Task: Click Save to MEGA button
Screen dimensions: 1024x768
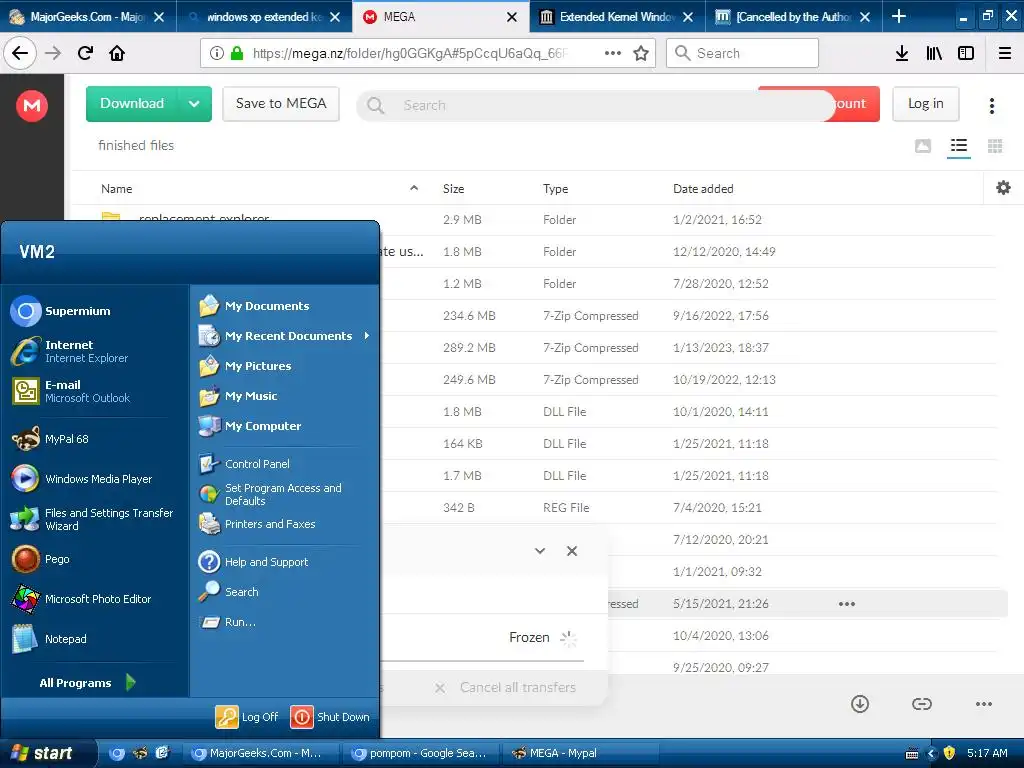Action: click(281, 104)
